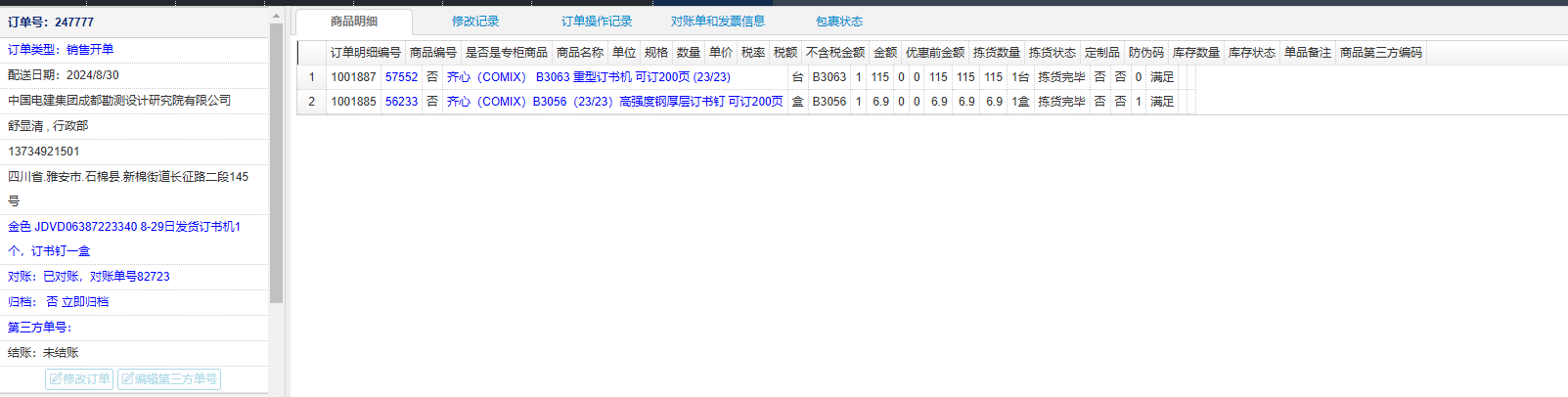Viewport: 1568px width, 397px height.
Task: Click the 商品名称 column header
Action: pyautogui.click(x=580, y=53)
